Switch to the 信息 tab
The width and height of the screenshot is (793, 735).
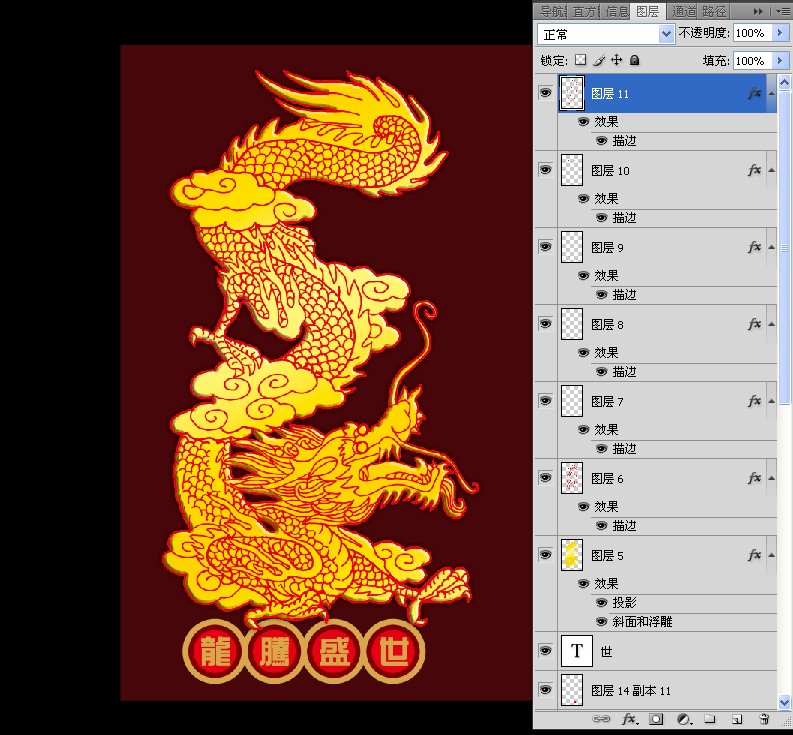[615, 11]
